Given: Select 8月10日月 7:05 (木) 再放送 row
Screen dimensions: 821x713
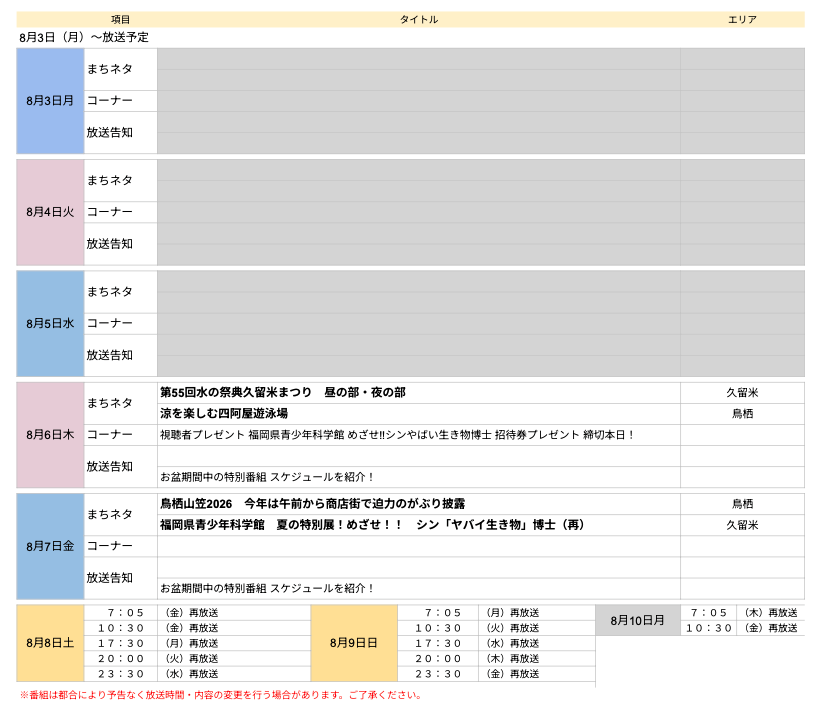Looking at the screenshot, I should pos(742,612).
